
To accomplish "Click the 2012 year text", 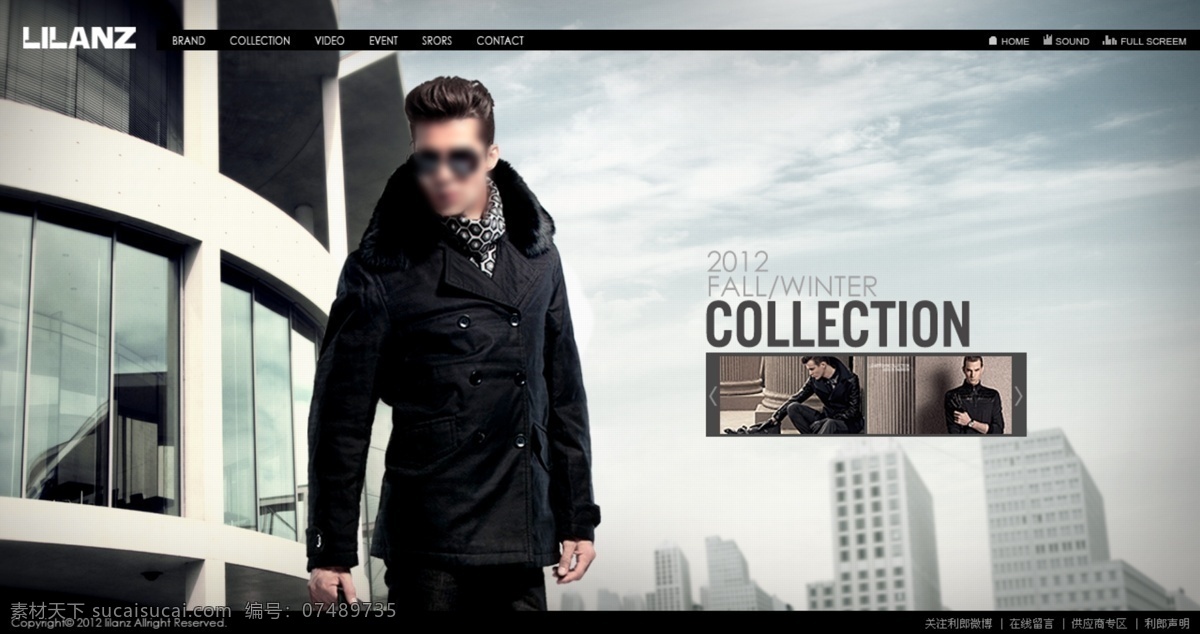I will click(x=737, y=263).
